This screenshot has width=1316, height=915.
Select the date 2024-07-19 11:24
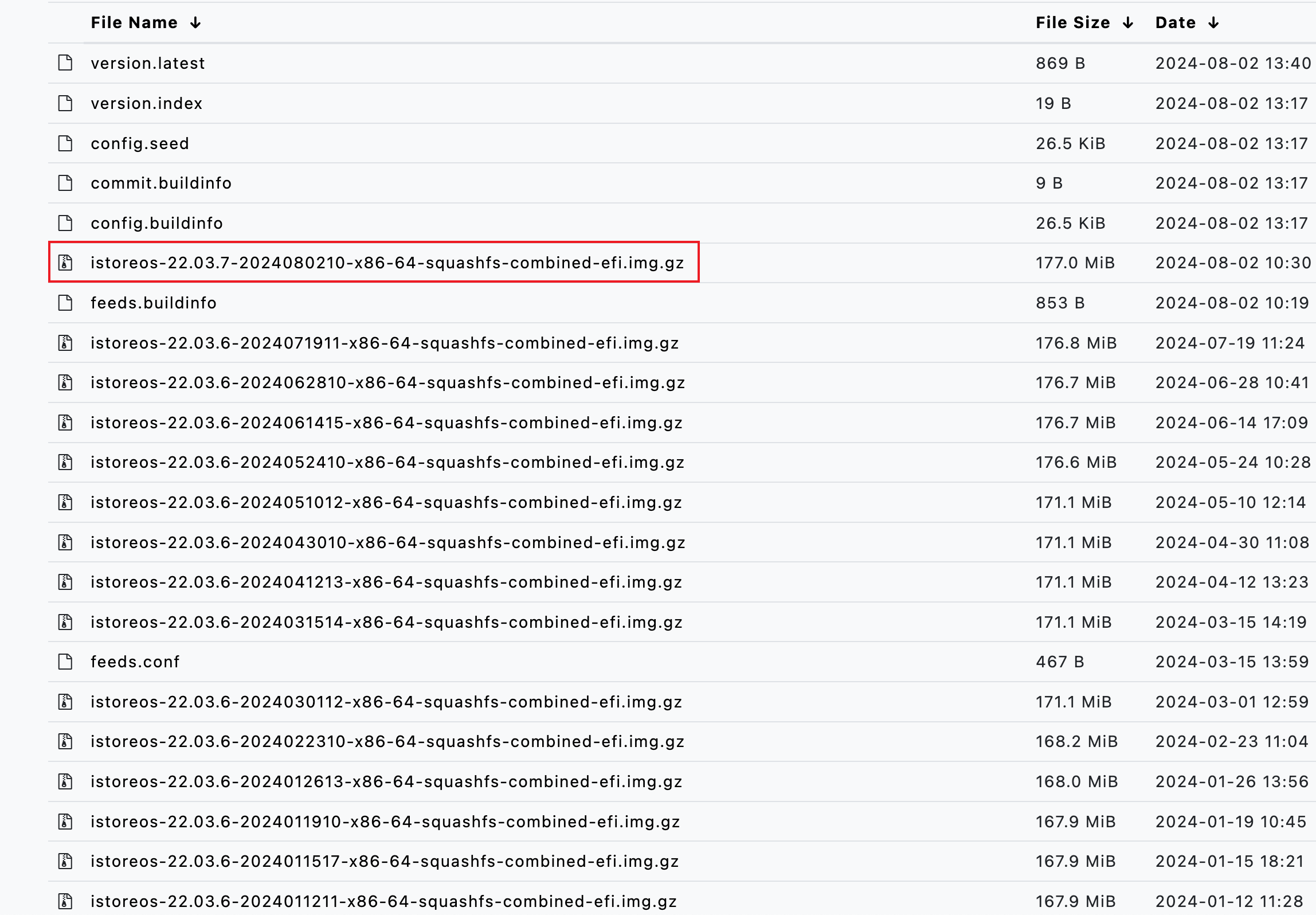[x=1229, y=343]
